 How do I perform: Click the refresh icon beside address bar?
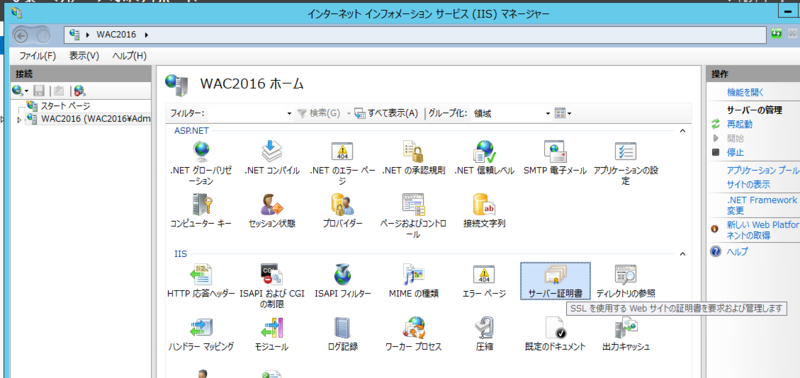pyautogui.click(x=777, y=35)
